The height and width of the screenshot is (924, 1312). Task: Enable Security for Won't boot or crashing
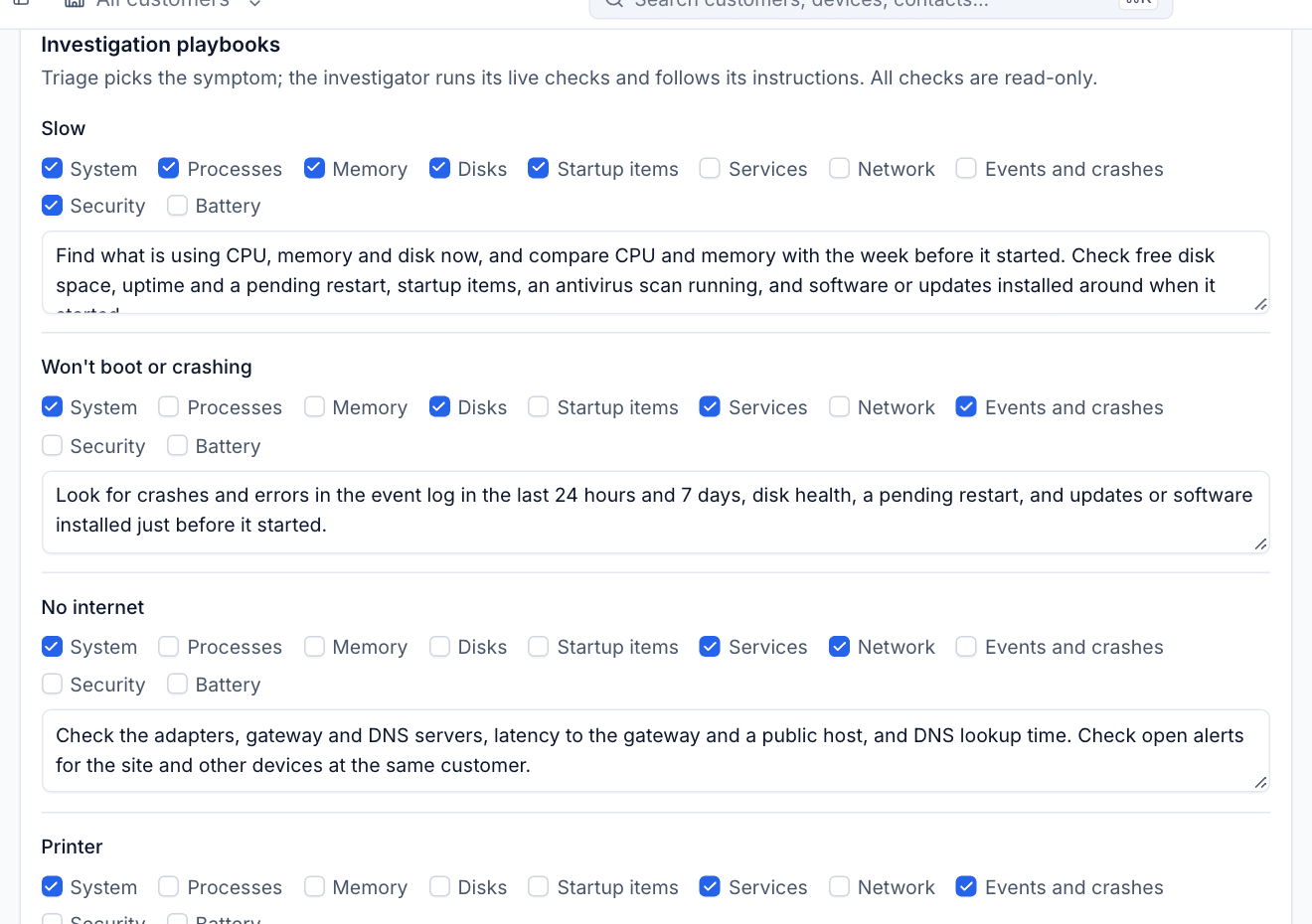[x=52, y=445]
